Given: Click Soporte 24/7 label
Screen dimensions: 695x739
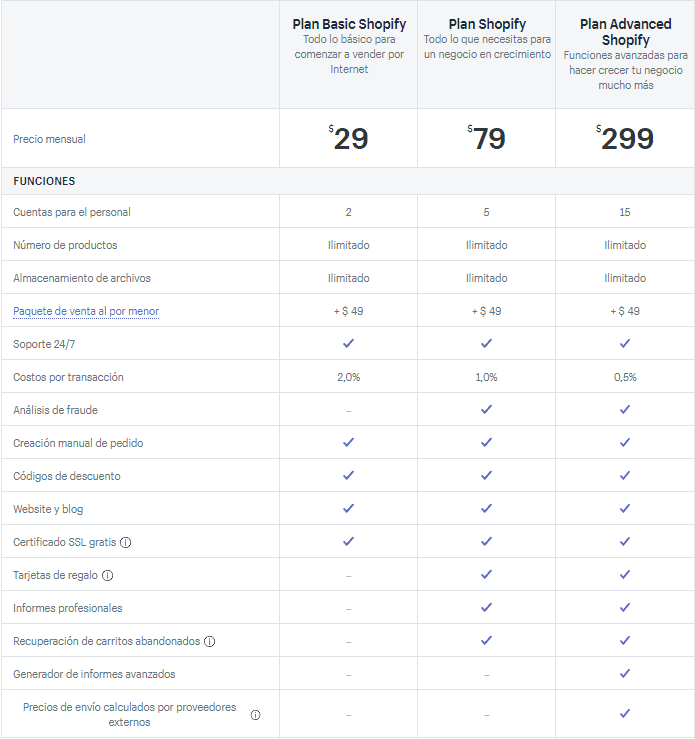Looking at the screenshot, I should 44,344.
